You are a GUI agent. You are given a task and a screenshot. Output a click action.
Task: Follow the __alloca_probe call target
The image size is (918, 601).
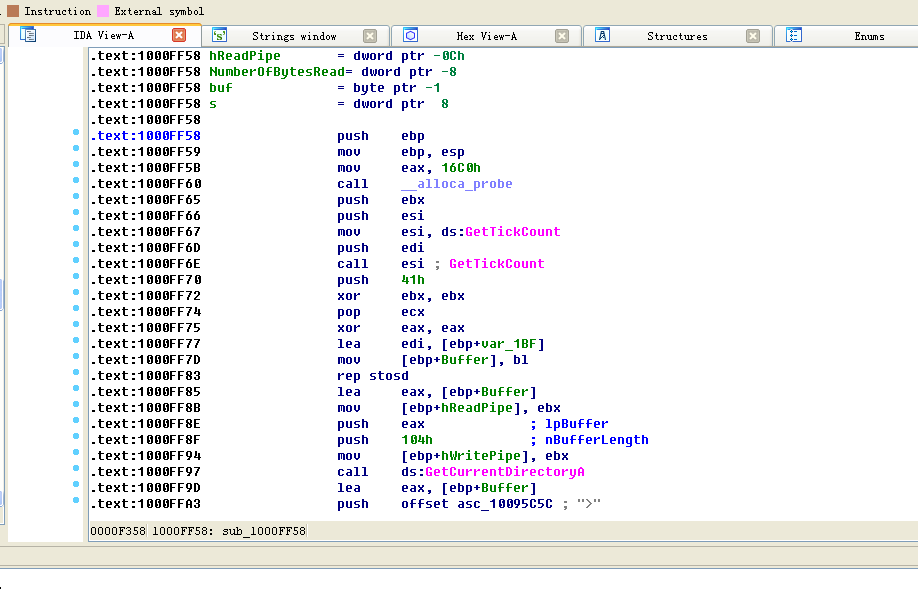[457, 184]
